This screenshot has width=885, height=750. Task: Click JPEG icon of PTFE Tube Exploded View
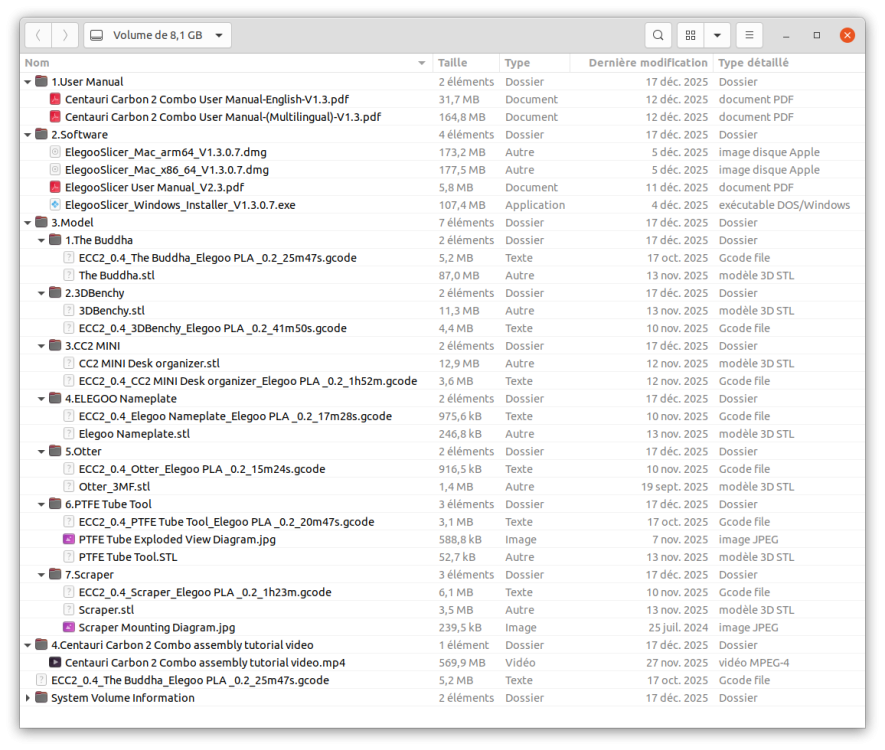click(68, 539)
